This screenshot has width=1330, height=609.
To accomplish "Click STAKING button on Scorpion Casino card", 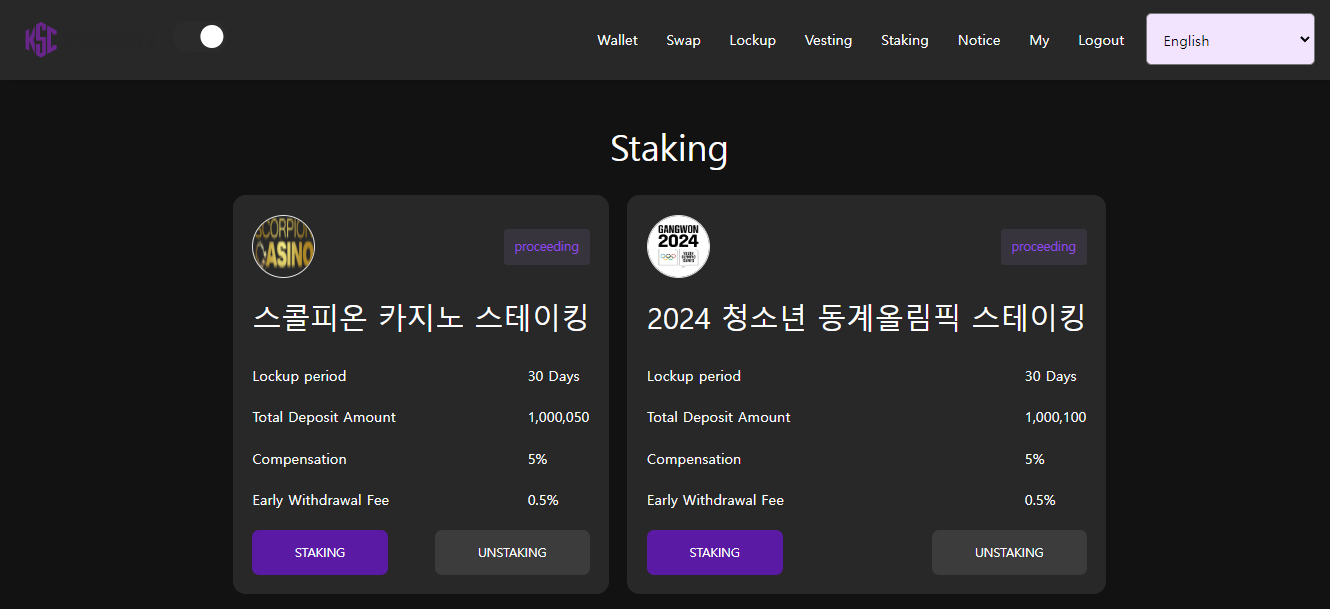I will point(320,552).
